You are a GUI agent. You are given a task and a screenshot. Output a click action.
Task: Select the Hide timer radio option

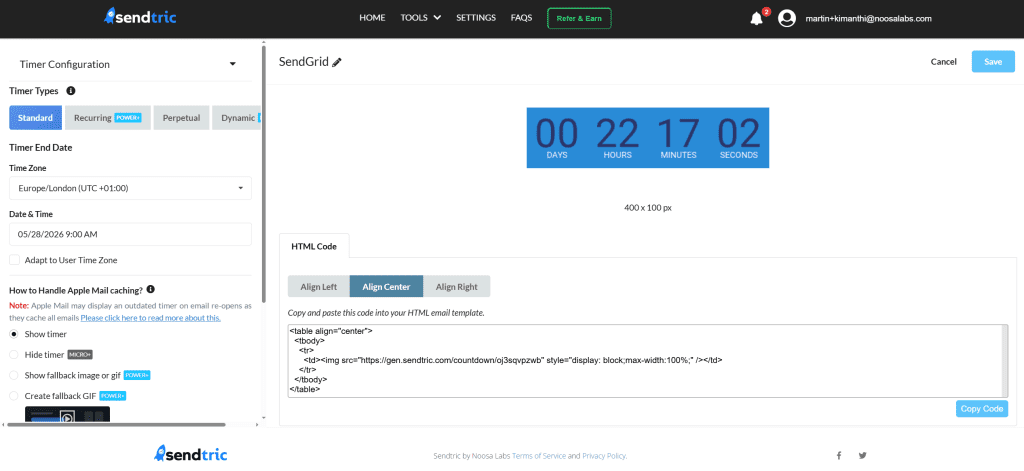pyautogui.click(x=14, y=355)
